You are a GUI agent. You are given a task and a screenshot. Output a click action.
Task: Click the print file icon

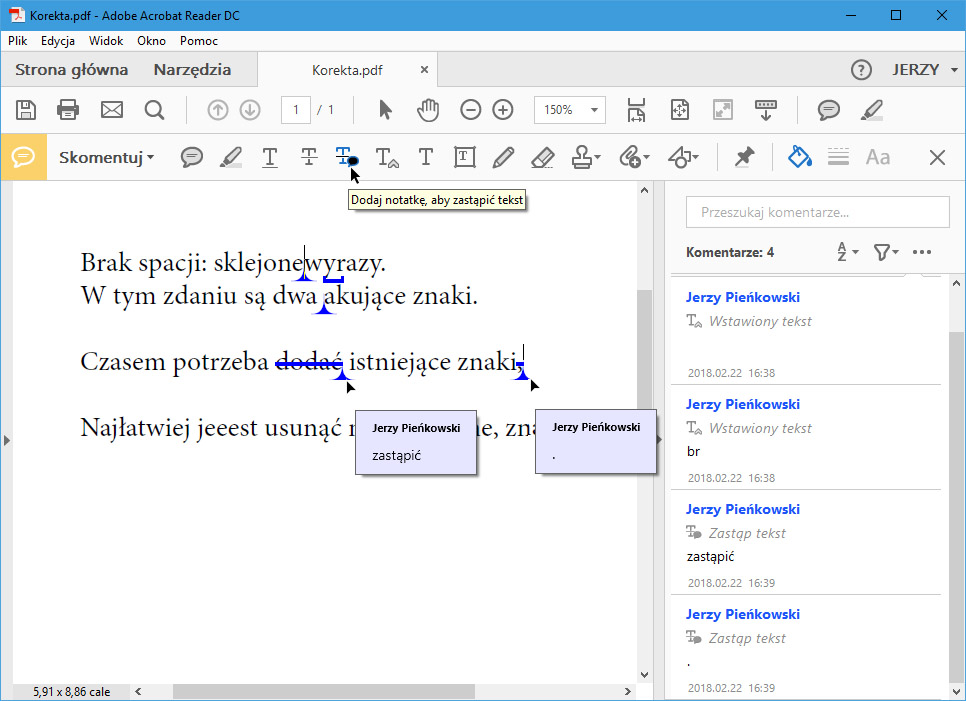click(x=68, y=110)
